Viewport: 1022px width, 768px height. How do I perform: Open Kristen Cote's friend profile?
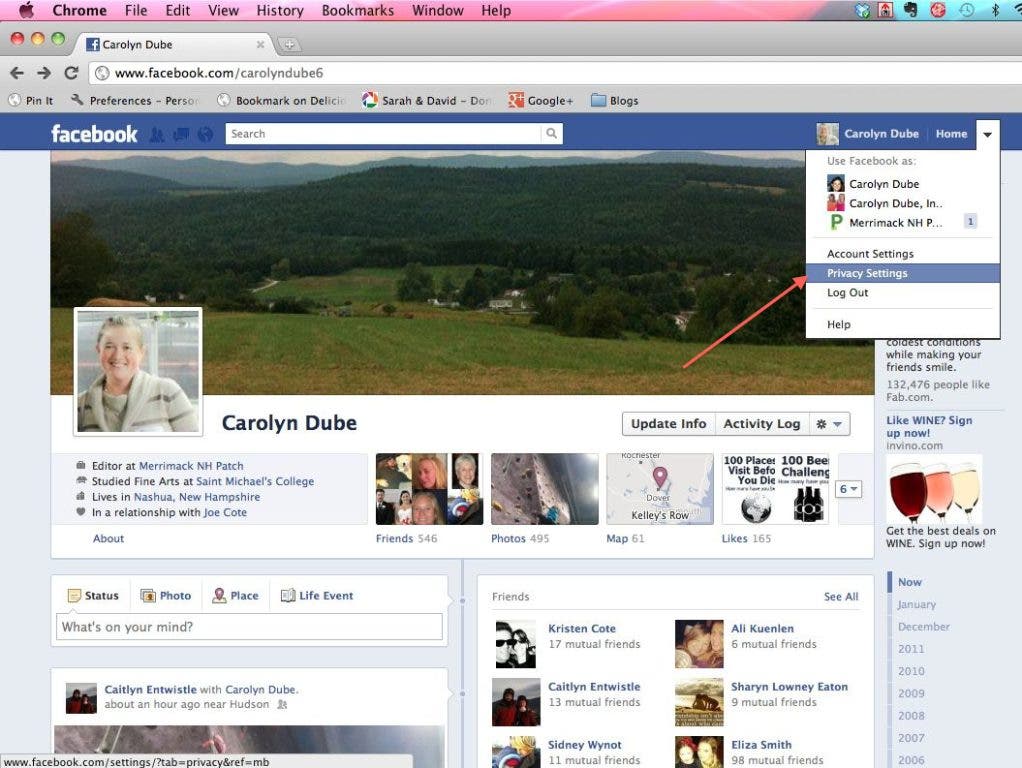click(582, 628)
